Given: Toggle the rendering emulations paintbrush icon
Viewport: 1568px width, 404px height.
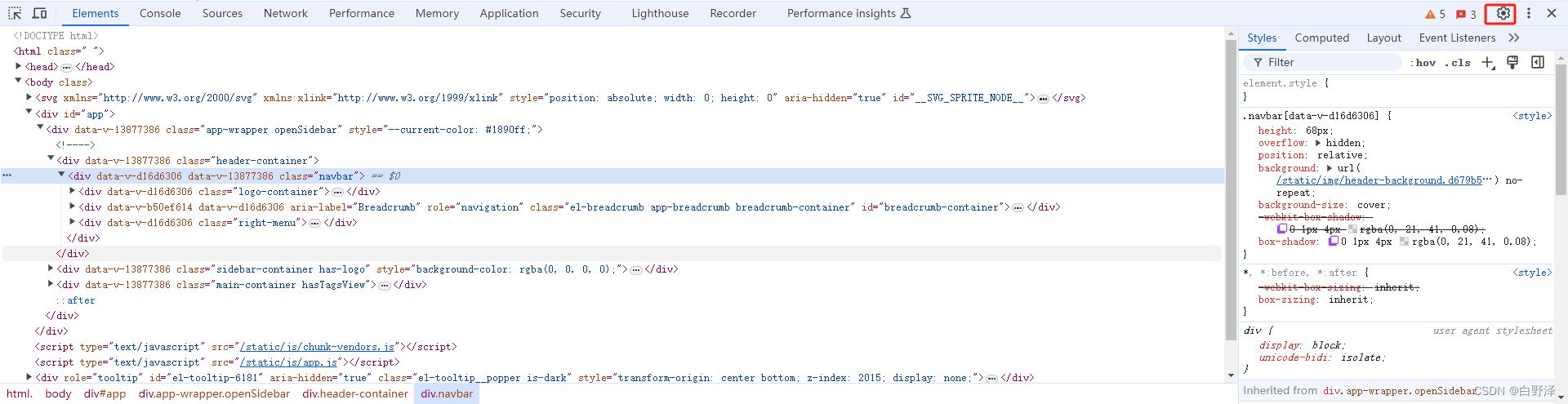Looking at the screenshot, I should pos(1512,62).
